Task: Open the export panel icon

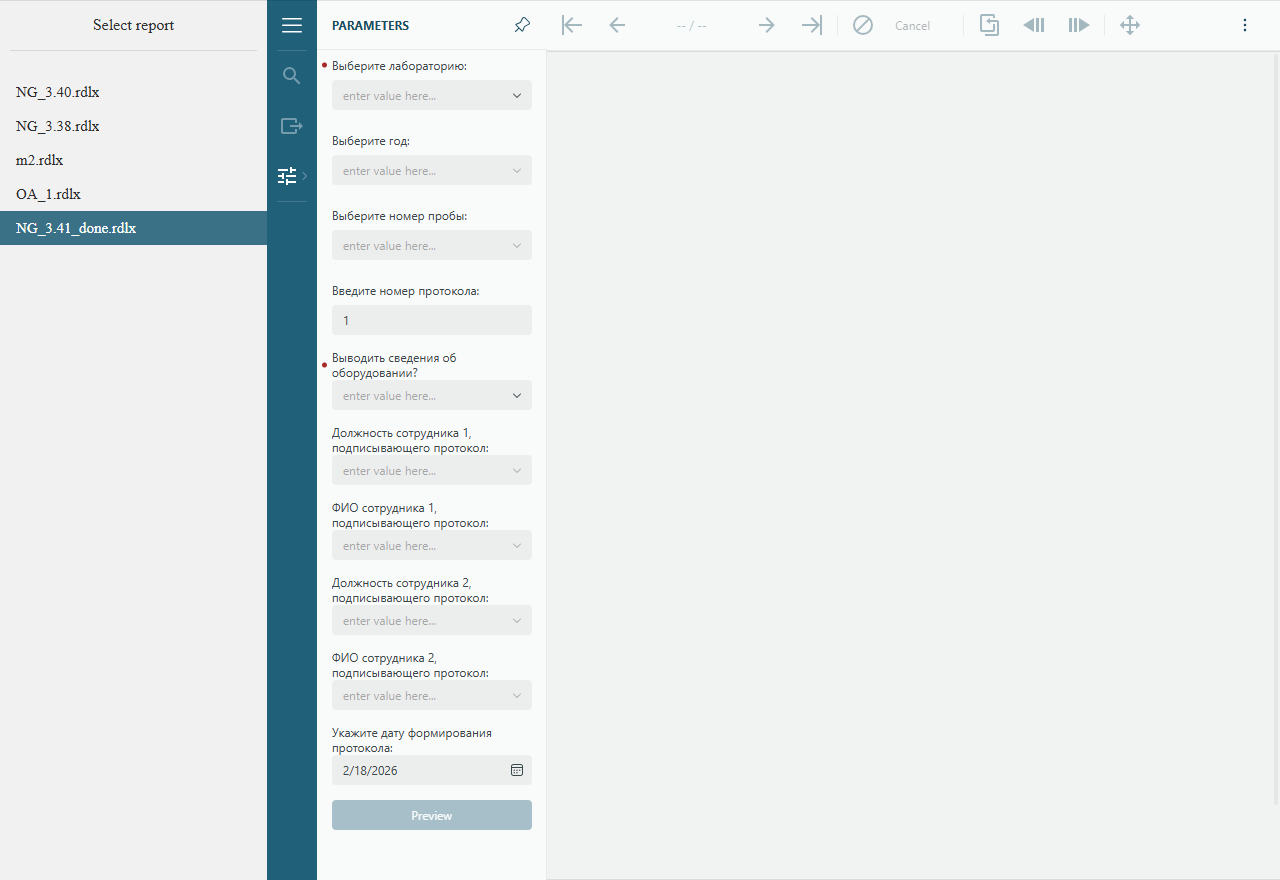Action: tap(292, 126)
